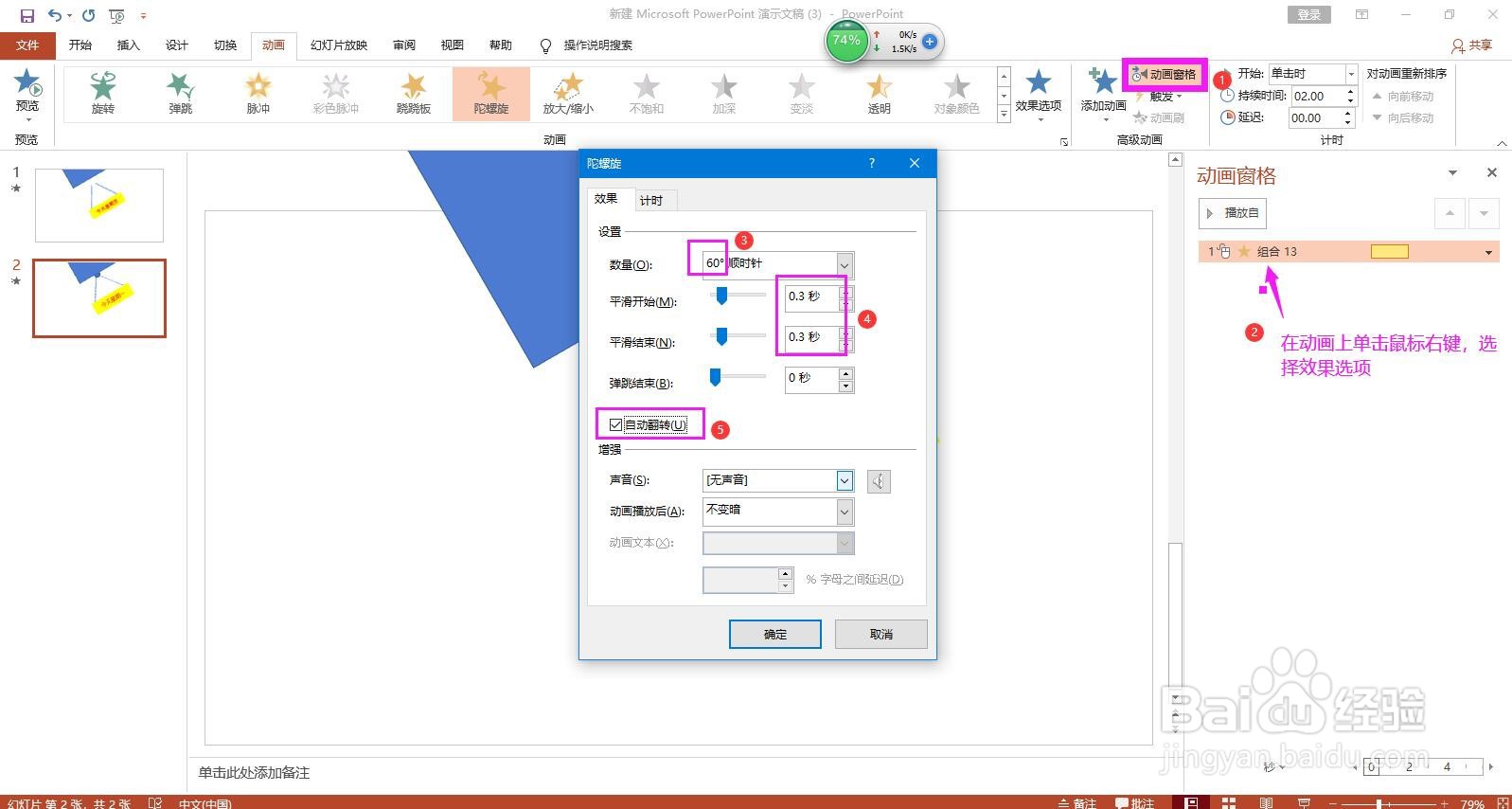The height and width of the screenshot is (809, 1512).
Task: Click the 弹跳结束 bounce end slider
Action: (716, 376)
